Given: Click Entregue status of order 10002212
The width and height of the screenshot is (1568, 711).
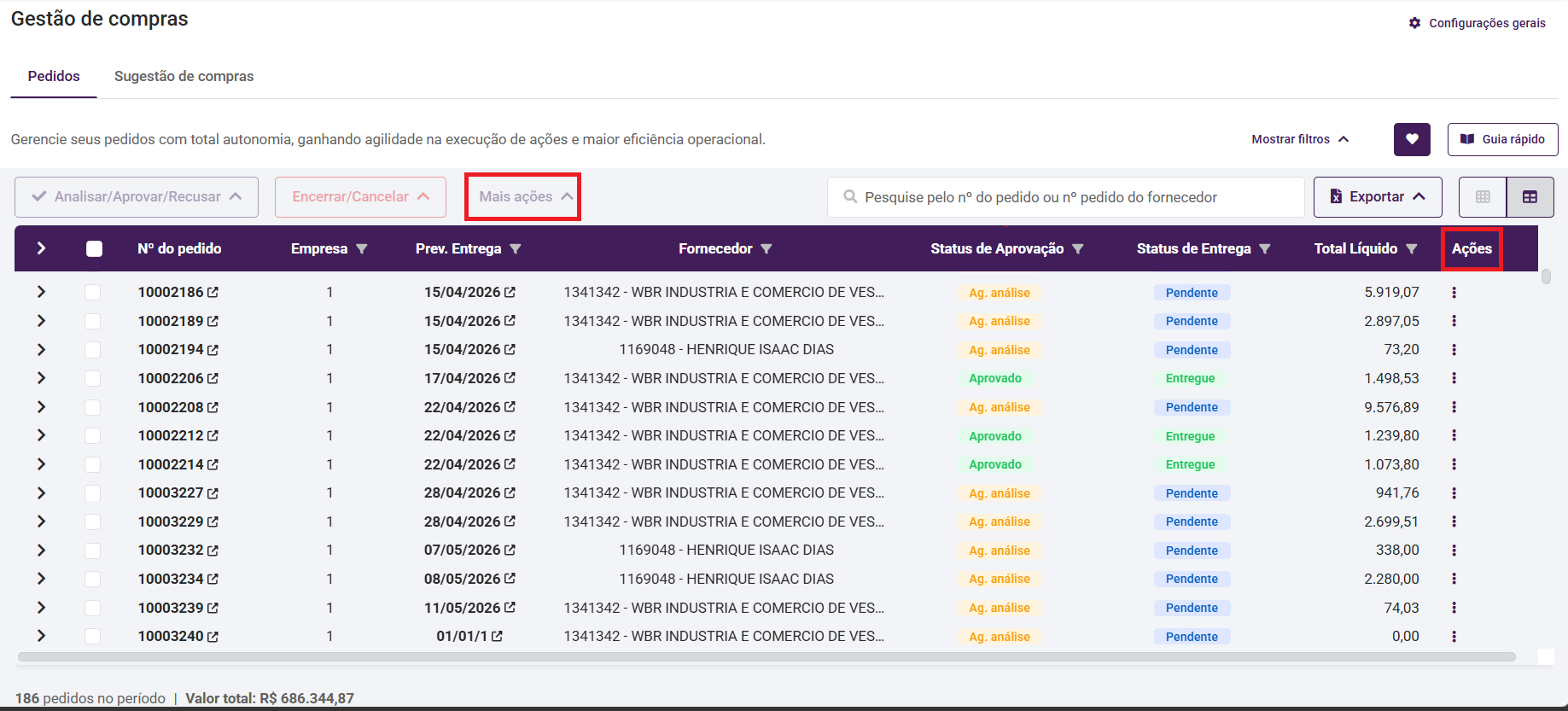Looking at the screenshot, I should click(x=1190, y=436).
